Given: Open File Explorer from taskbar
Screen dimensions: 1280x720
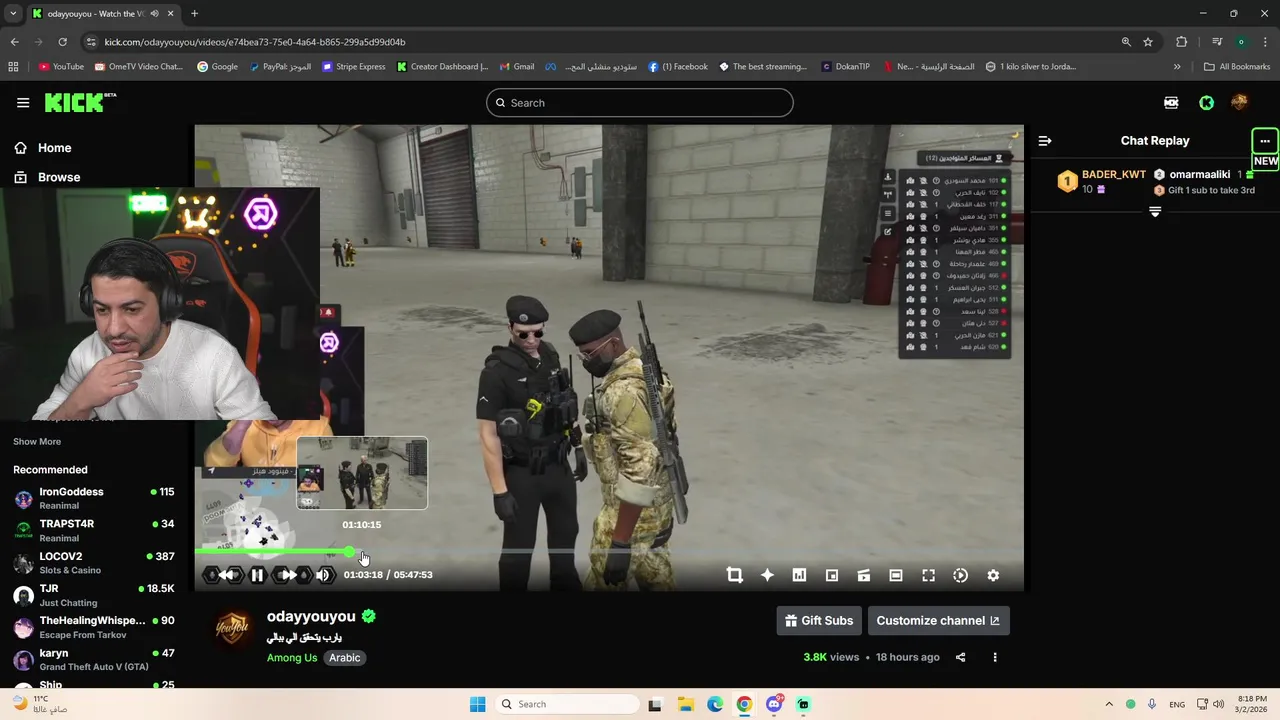Looking at the screenshot, I should (x=685, y=704).
